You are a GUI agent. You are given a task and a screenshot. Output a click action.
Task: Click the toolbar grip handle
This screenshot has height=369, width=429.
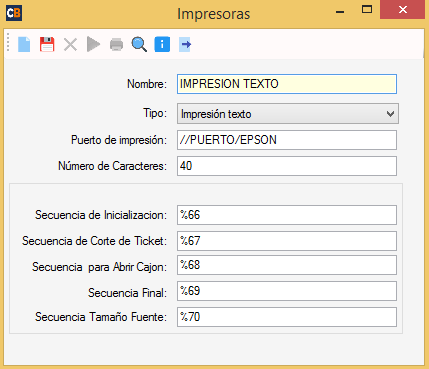(x=8, y=43)
